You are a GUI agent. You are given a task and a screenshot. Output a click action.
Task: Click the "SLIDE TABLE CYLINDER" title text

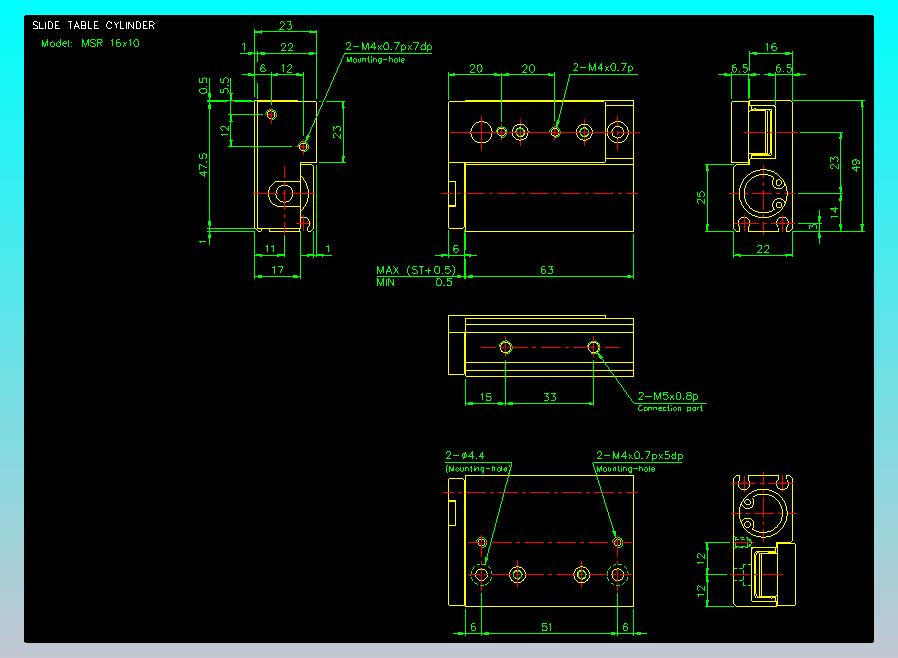pos(93,25)
